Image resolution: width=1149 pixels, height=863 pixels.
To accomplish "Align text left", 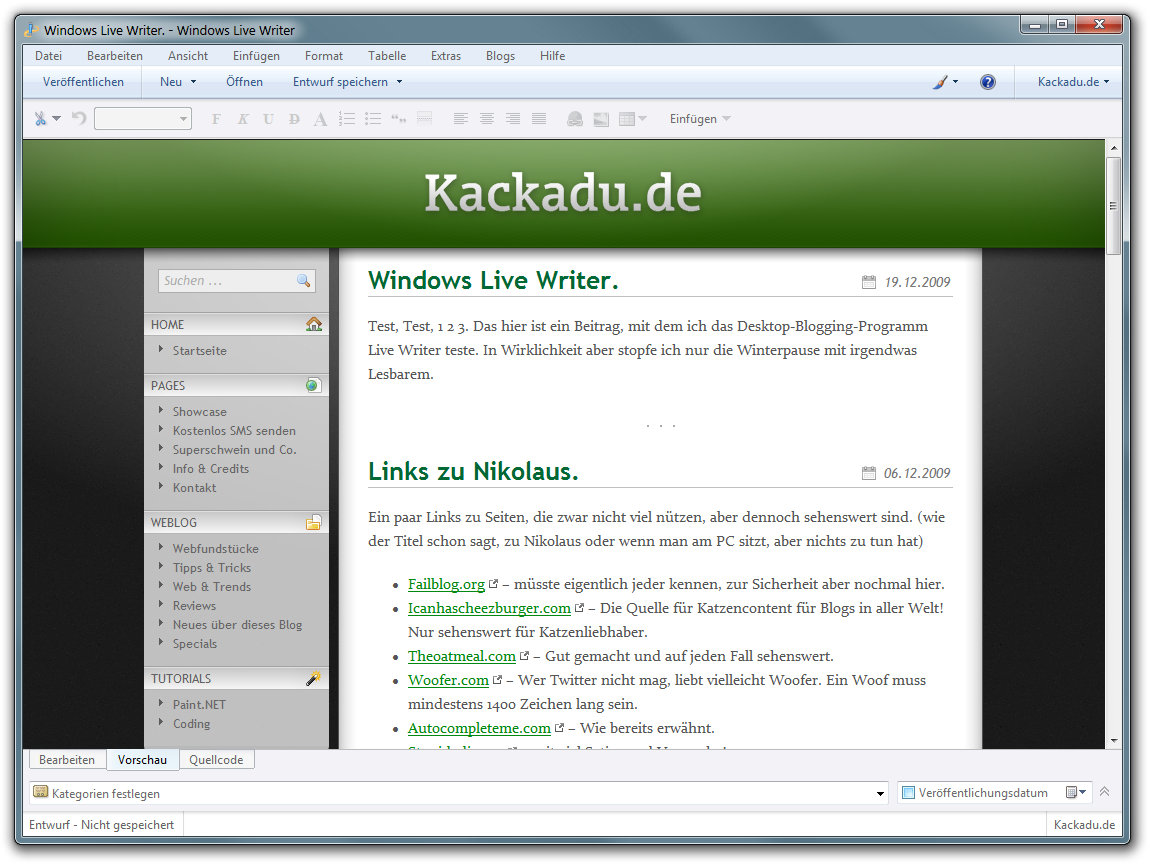I will 461,119.
